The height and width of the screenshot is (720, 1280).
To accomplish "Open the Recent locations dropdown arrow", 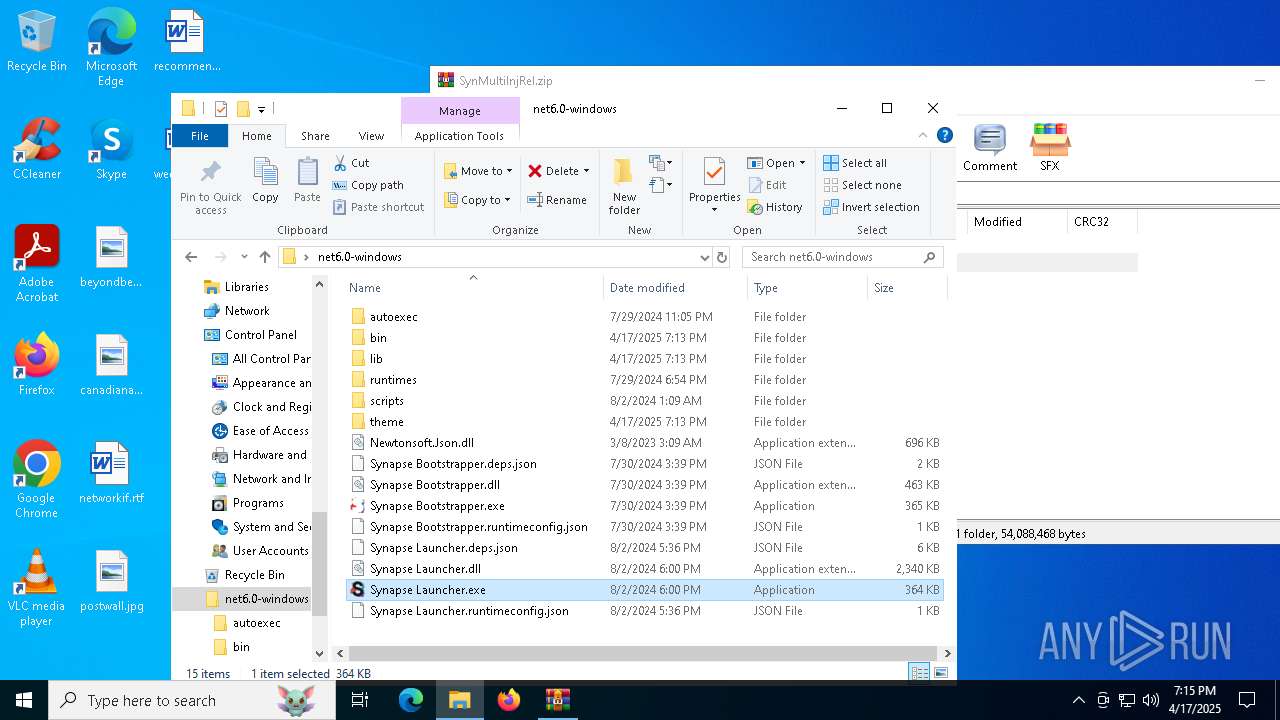I will pos(245,257).
